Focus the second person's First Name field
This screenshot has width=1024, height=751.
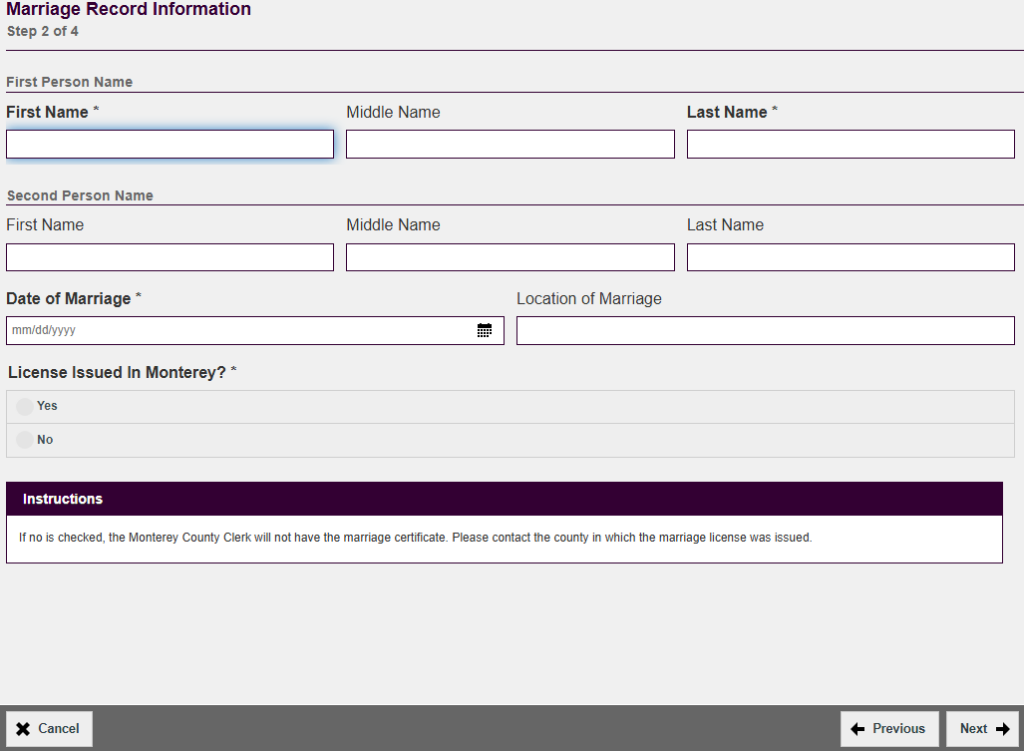pos(170,257)
